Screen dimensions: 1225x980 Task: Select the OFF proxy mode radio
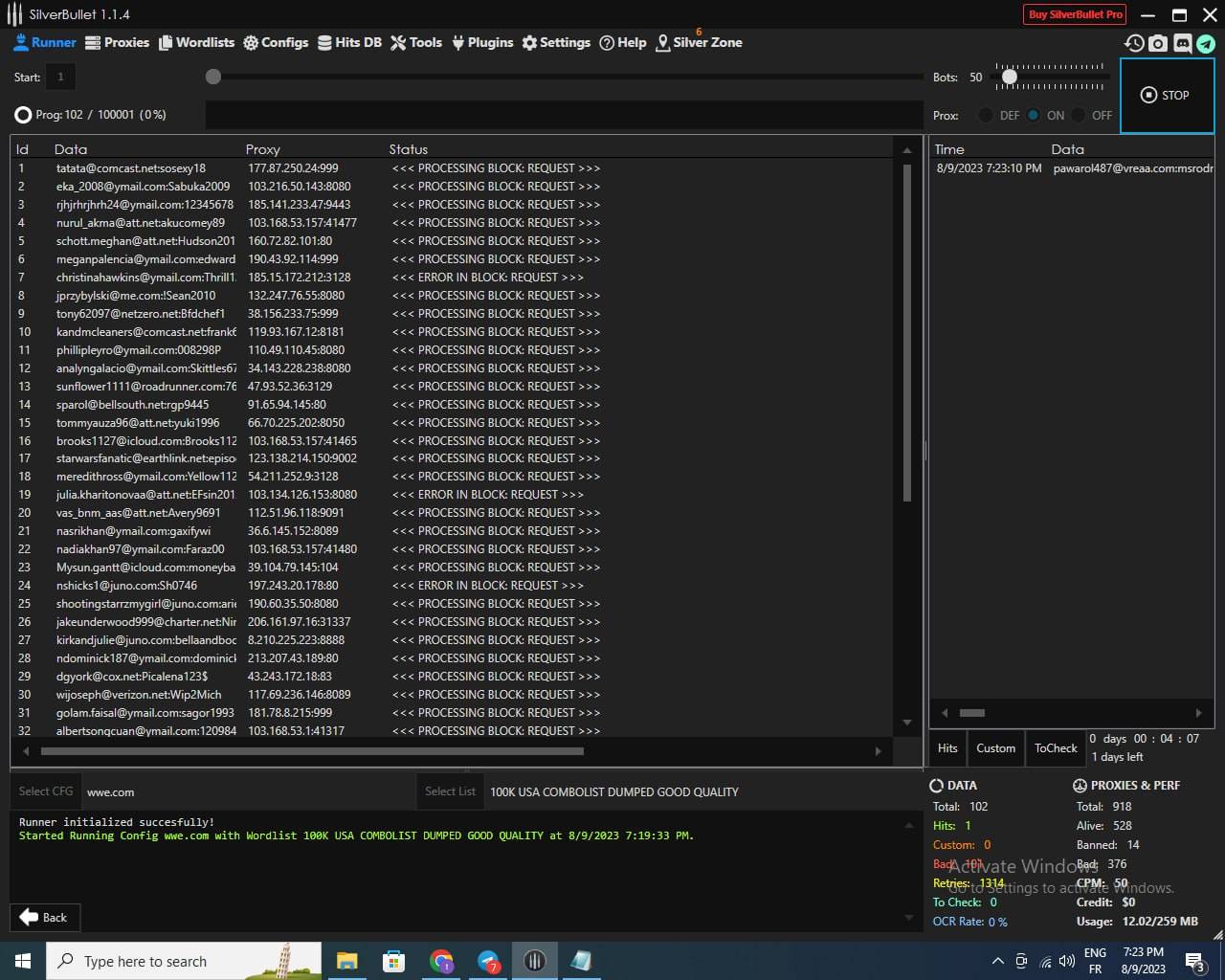(1079, 115)
